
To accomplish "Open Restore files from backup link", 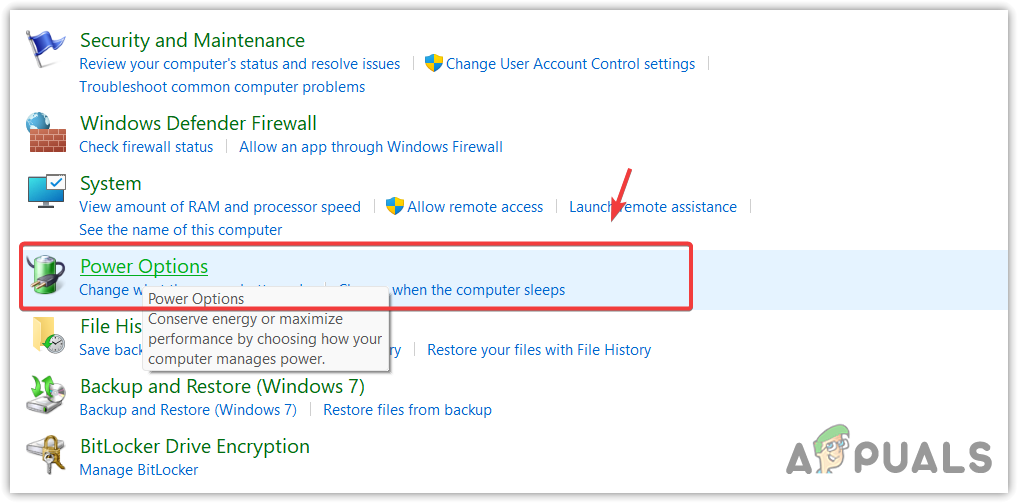I will (407, 410).
